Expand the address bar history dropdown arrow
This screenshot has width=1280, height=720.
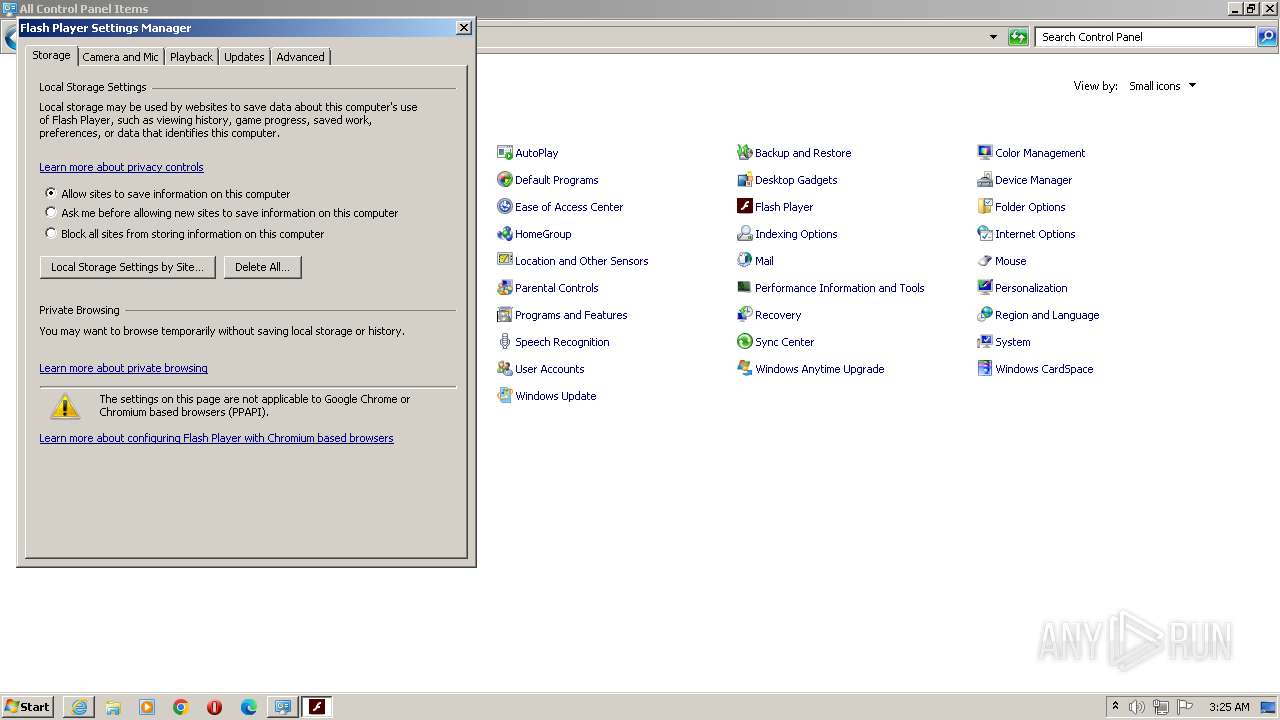(x=993, y=37)
